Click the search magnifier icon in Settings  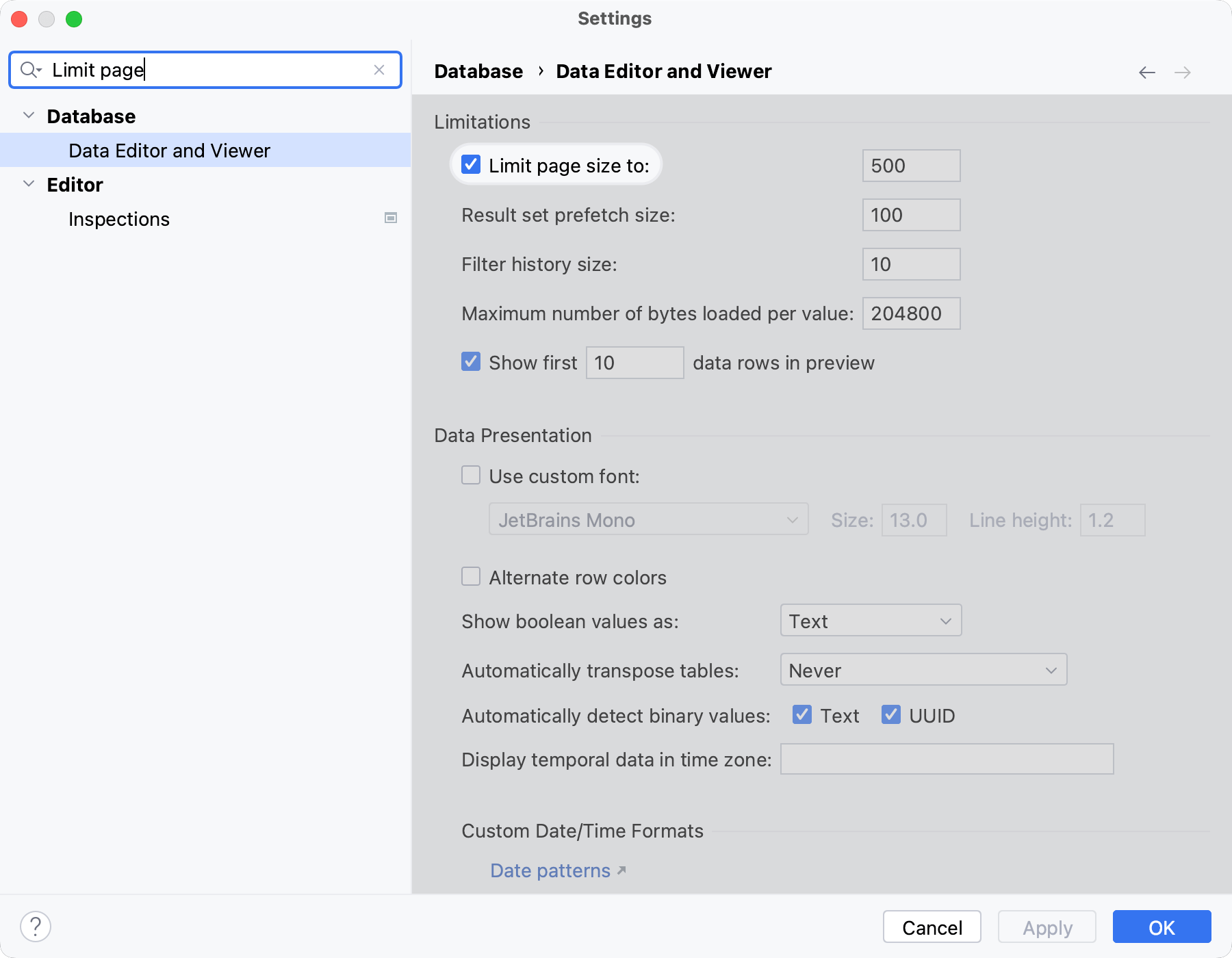tap(28, 70)
